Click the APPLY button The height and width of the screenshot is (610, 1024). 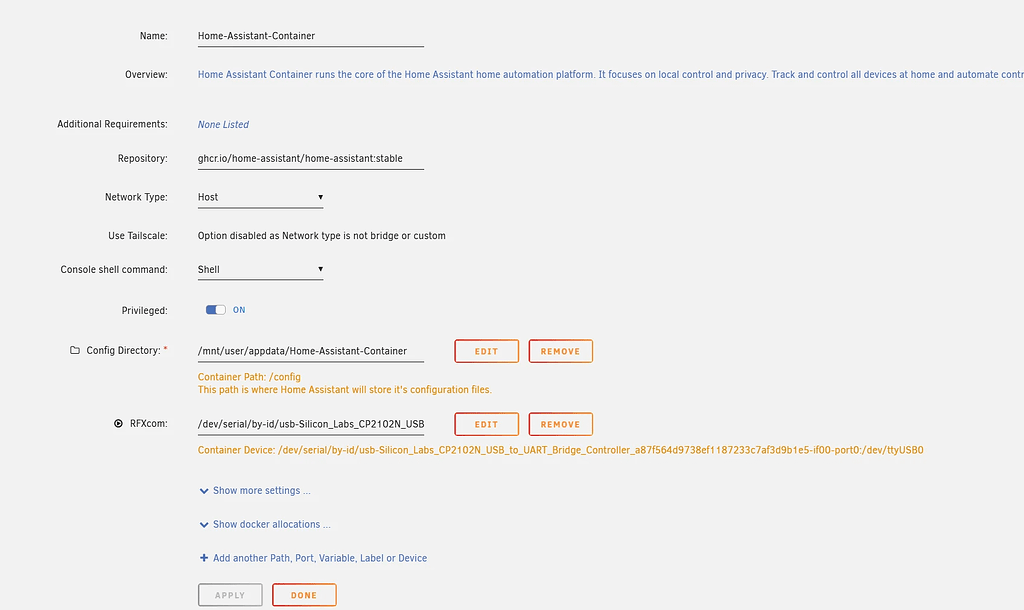(x=230, y=594)
